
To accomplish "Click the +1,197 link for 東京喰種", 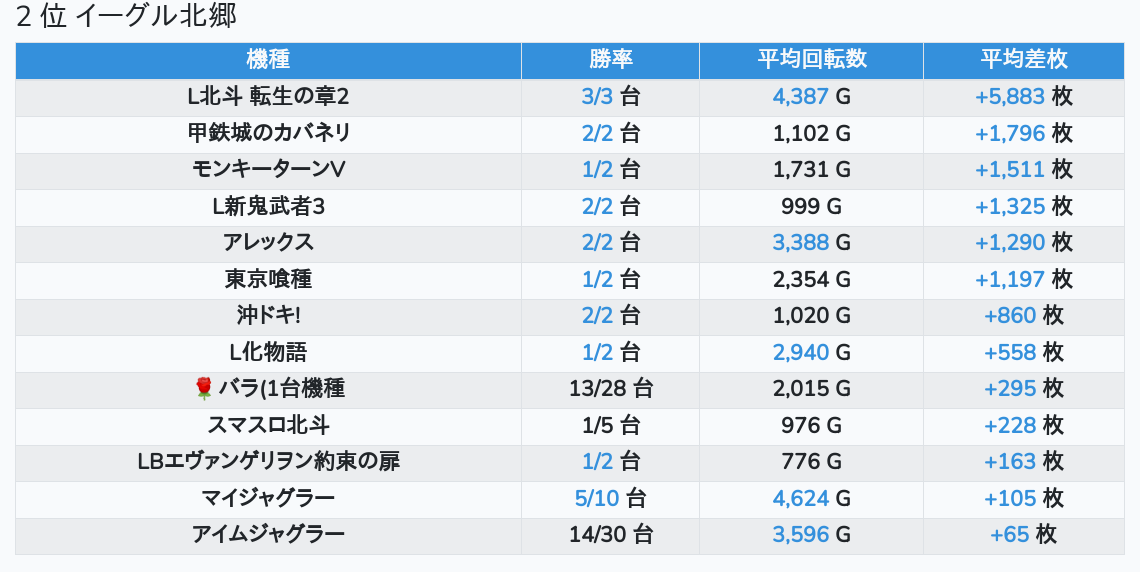I will click(1010, 279).
